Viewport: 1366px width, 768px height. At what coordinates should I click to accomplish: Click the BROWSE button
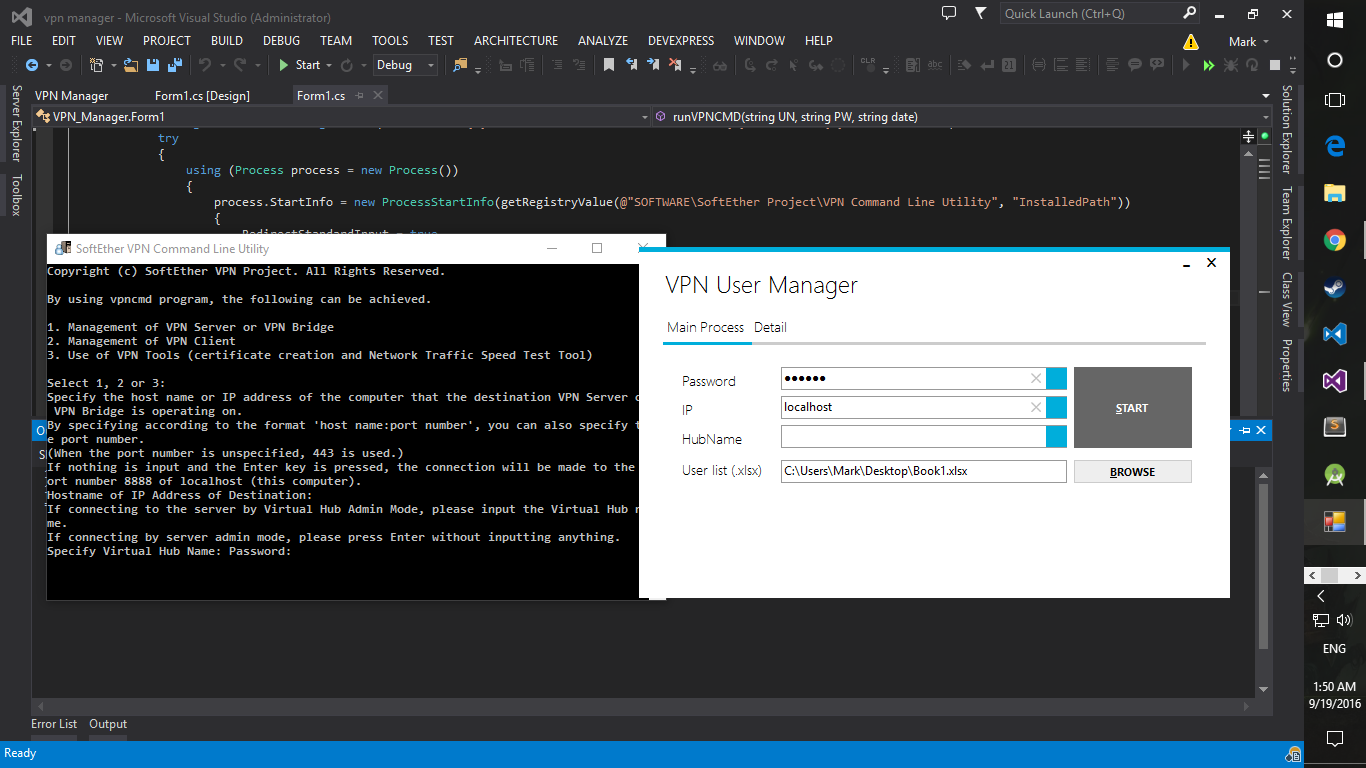pos(1132,472)
